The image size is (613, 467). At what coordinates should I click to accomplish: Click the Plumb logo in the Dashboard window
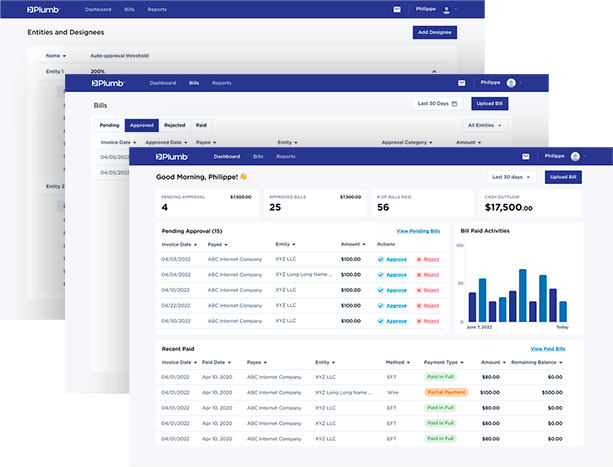(174, 157)
